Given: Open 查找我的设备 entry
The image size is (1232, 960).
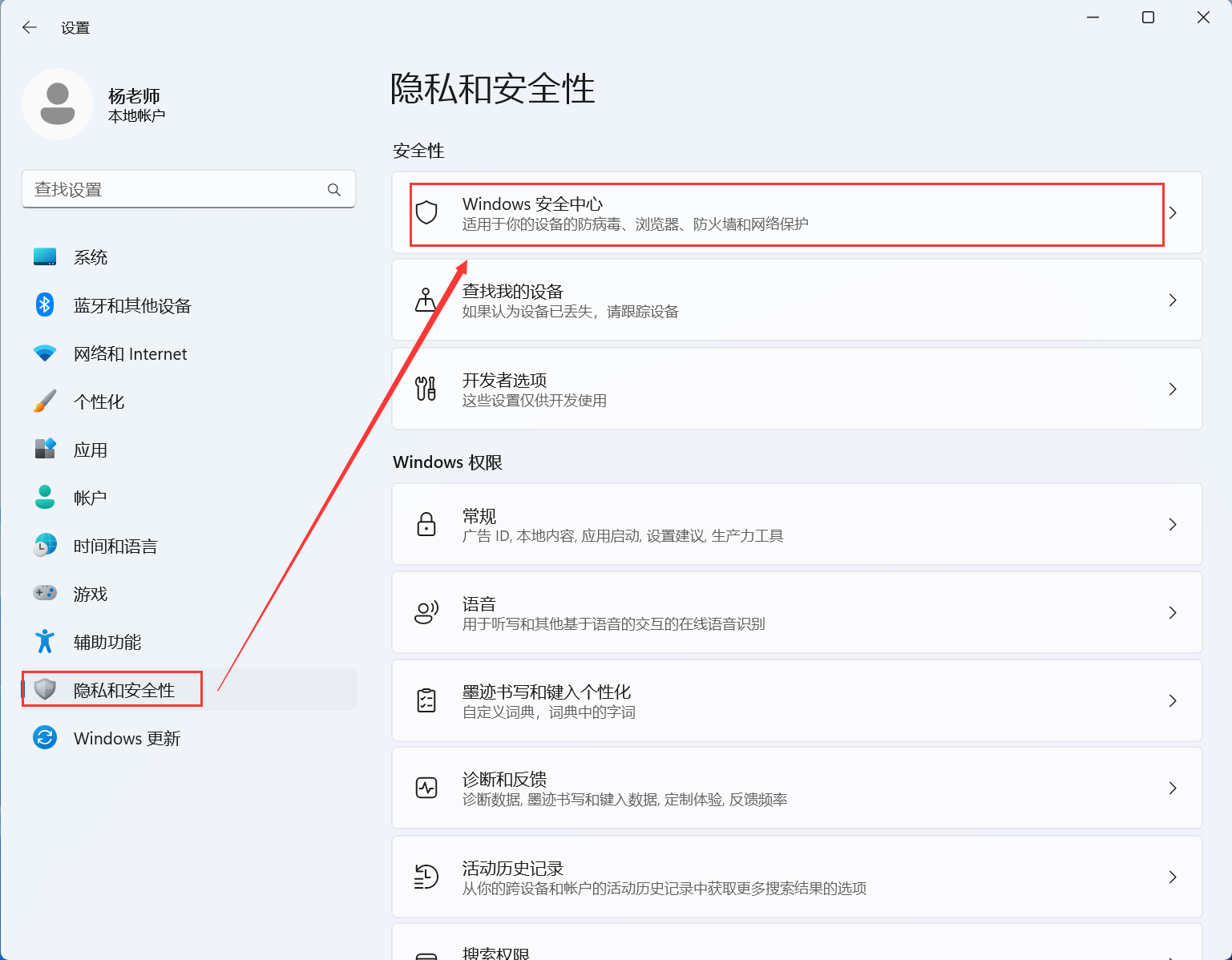Looking at the screenshot, I should tap(797, 300).
